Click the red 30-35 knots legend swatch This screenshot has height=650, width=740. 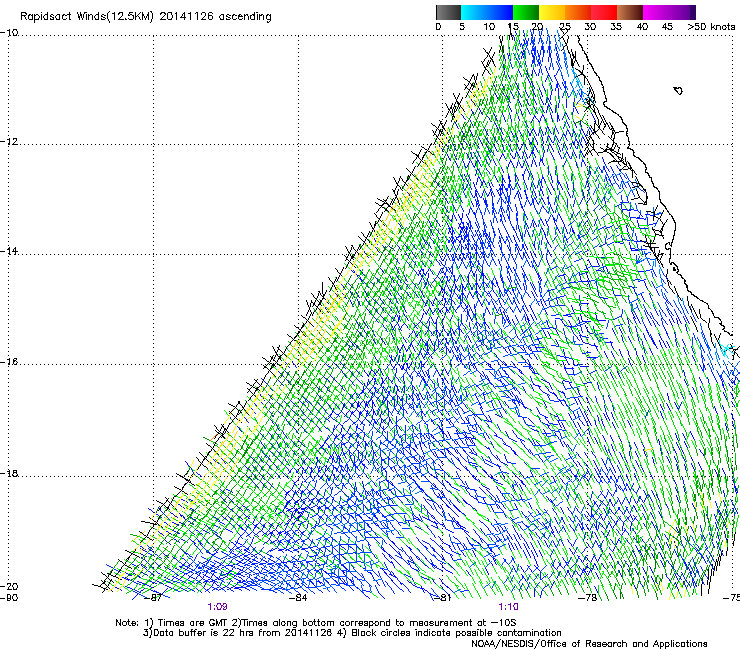pyautogui.click(x=604, y=12)
